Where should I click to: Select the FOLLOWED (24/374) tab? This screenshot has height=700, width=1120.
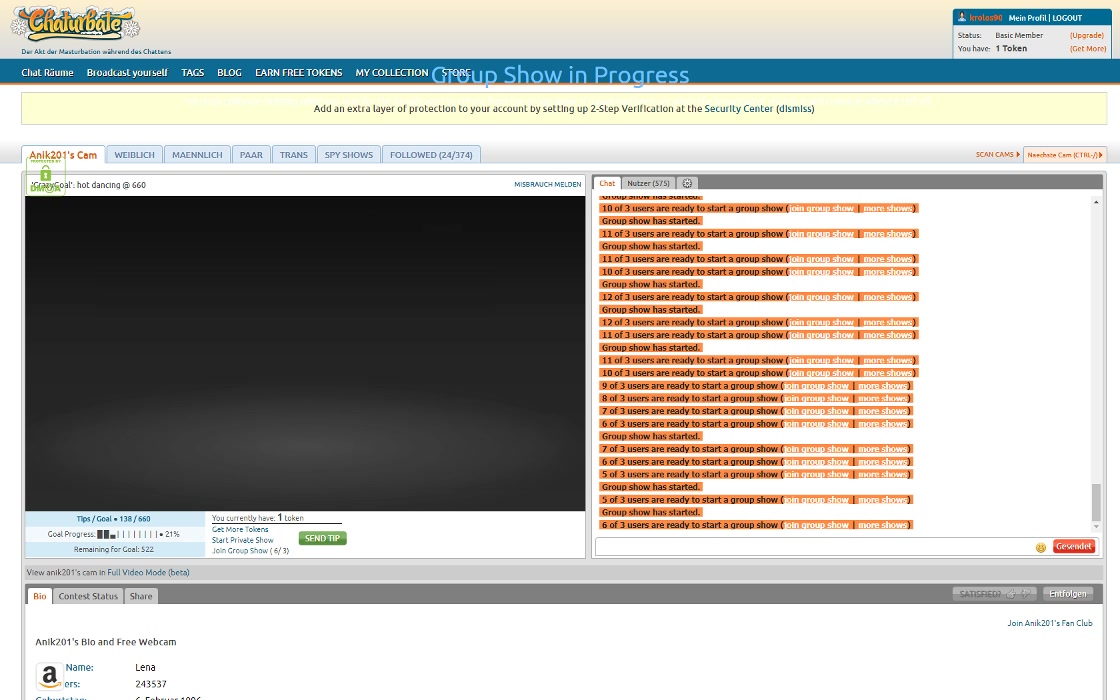click(431, 154)
